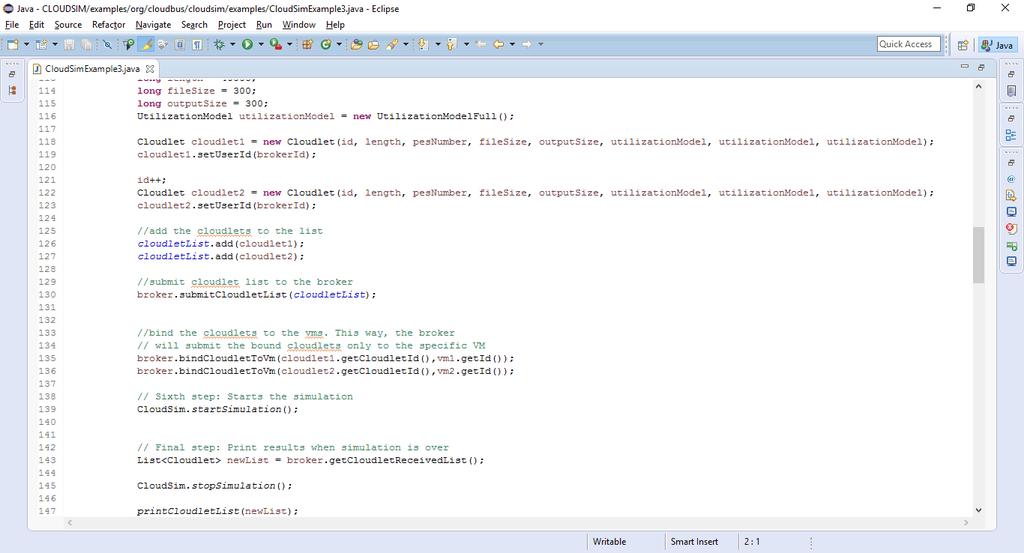Click the line broker.submitCloudletList(cloudletList);
The height and width of the screenshot is (553, 1024).
(257, 294)
